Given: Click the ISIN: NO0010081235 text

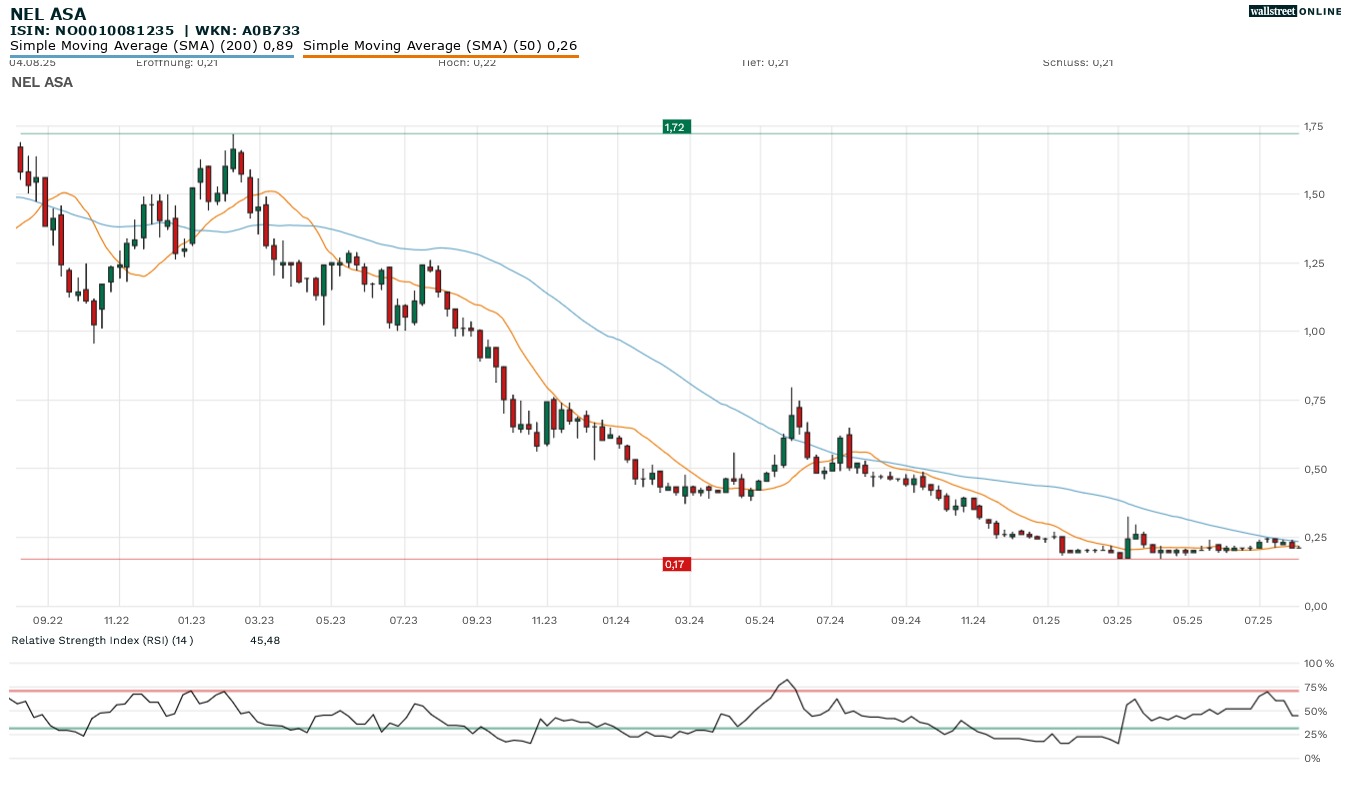Looking at the screenshot, I should coord(92,31).
